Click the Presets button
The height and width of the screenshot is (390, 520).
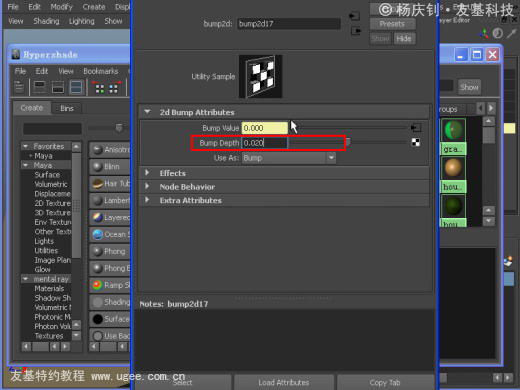click(392, 24)
